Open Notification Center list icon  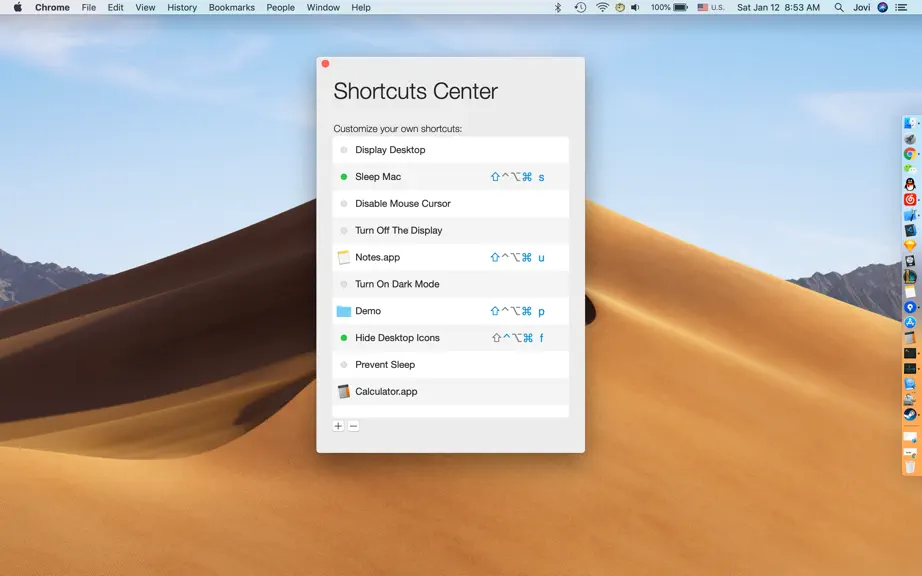coord(901,8)
